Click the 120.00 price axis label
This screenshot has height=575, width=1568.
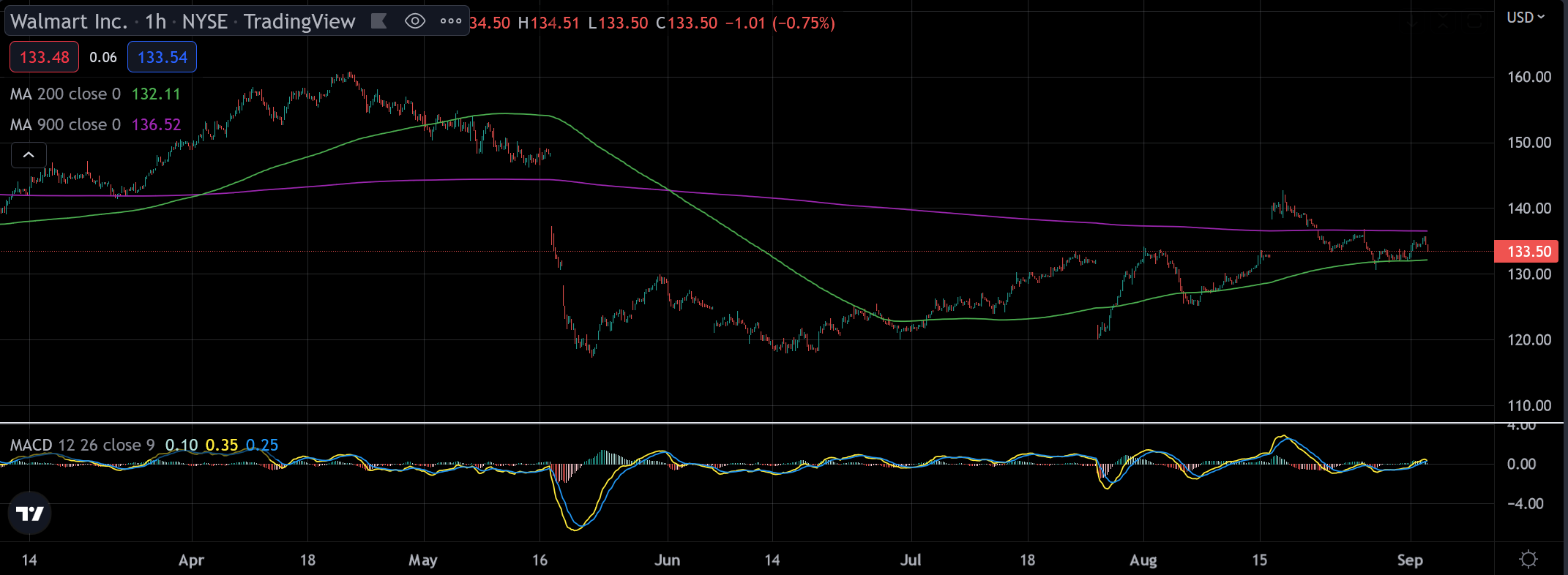(x=1529, y=340)
